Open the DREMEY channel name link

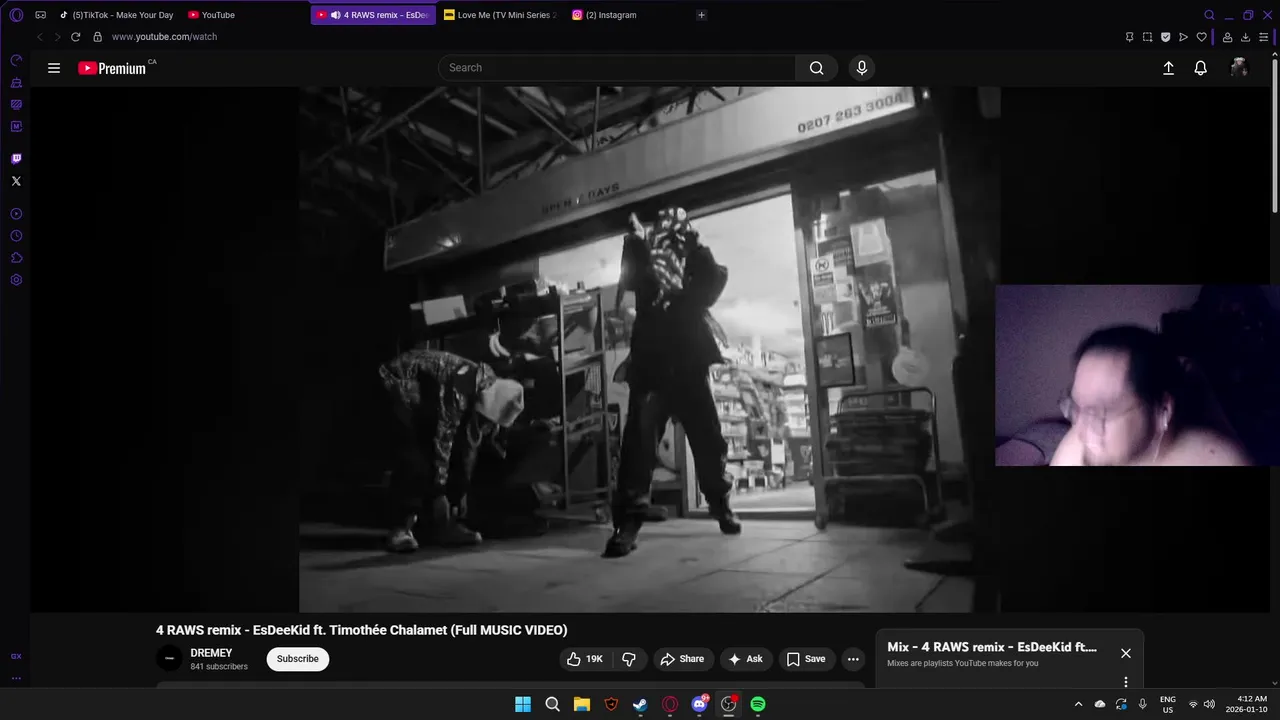pyautogui.click(x=211, y=653)
